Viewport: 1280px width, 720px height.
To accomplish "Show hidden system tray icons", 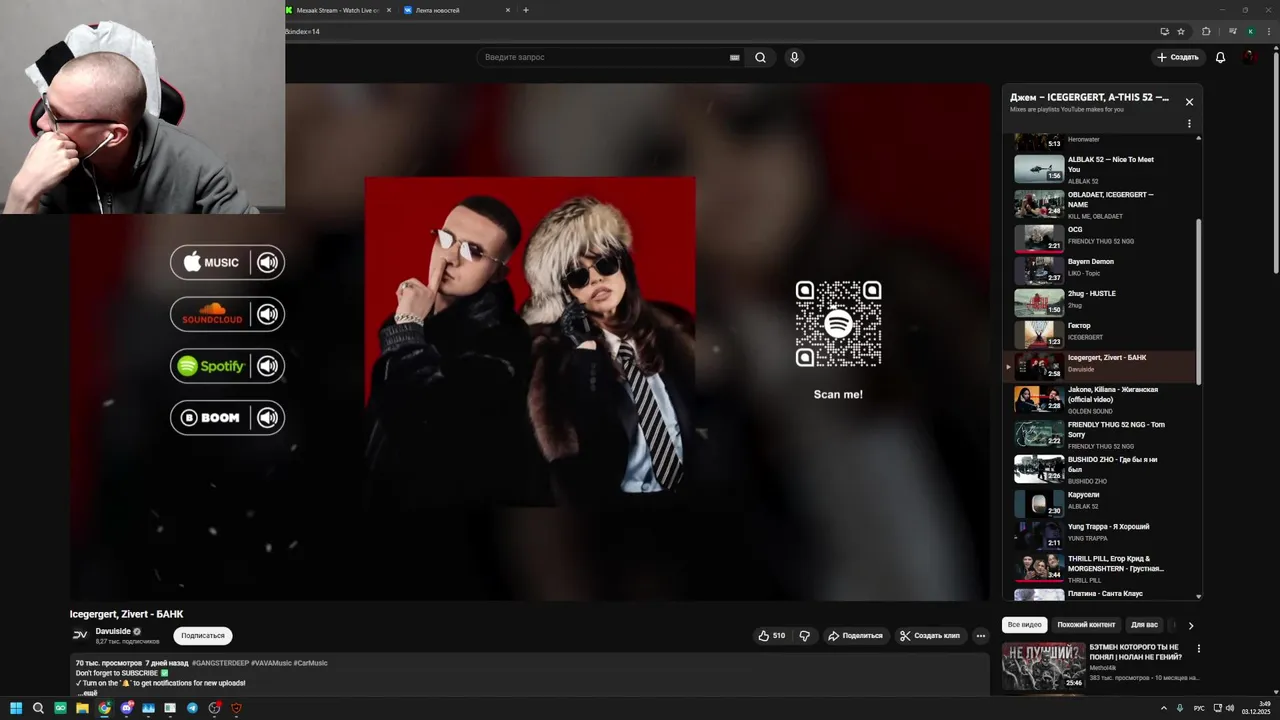I will click(x=1165, y=708).
